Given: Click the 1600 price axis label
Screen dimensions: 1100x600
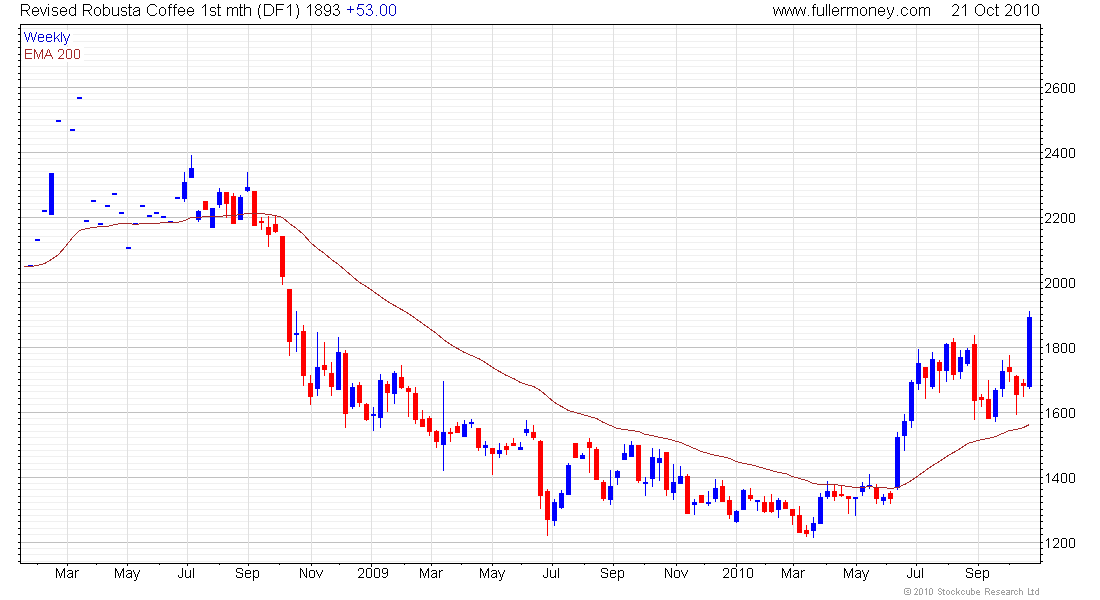Looking at the screenshot, I should click(x=1060, y=413).
